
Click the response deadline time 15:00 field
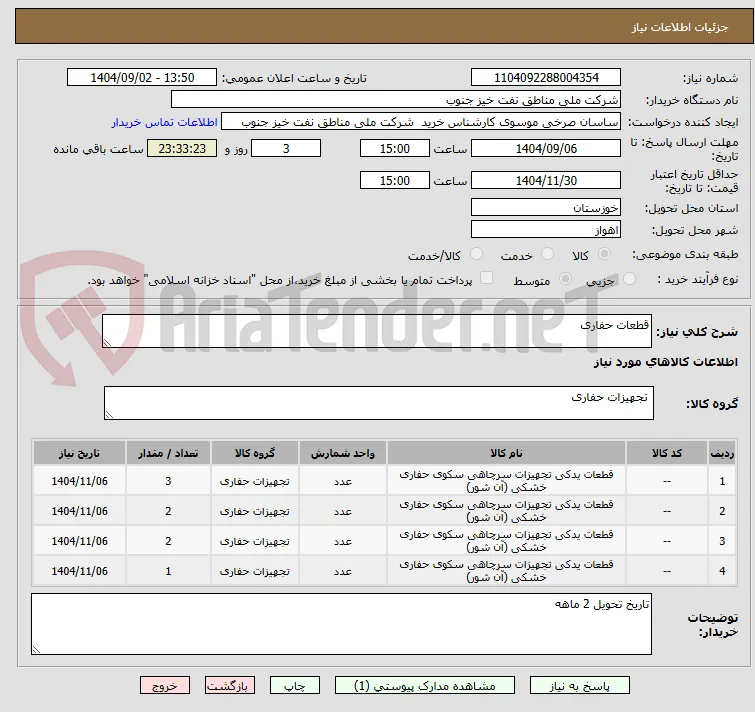click(394, 148)
